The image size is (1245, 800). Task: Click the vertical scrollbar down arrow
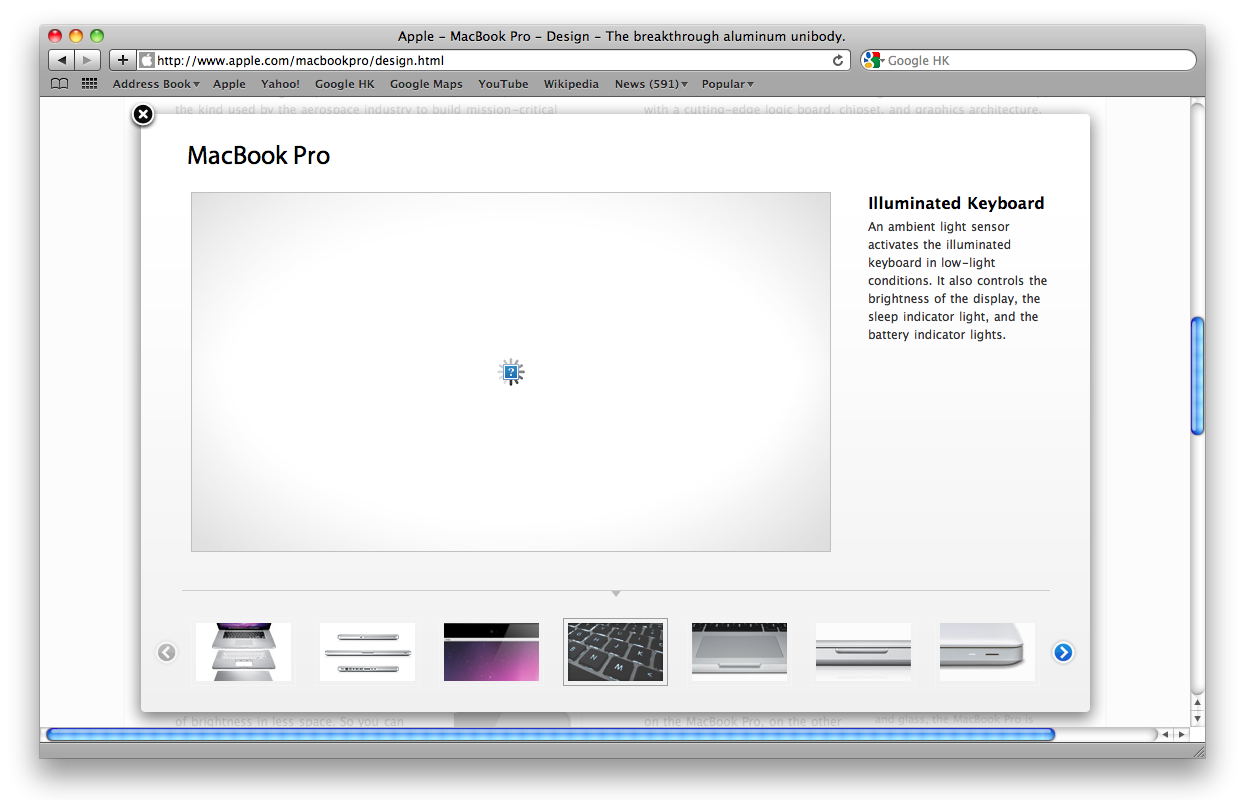(1197, 718)
